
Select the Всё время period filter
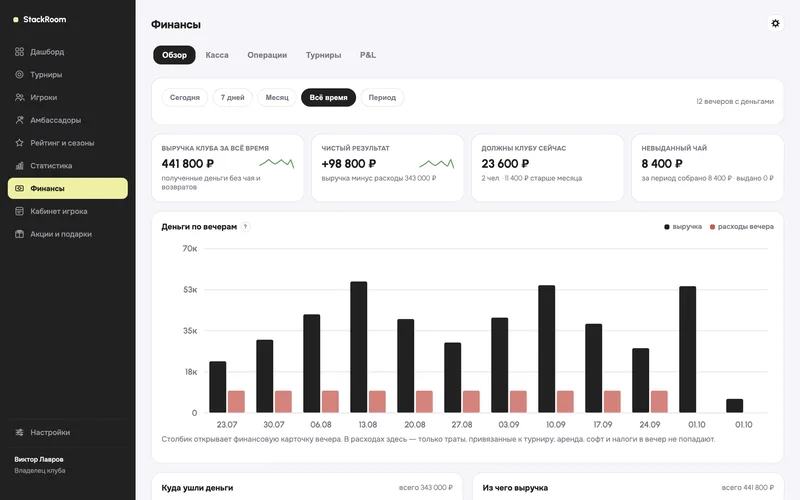pyautogui.click(x=329, y=97)
